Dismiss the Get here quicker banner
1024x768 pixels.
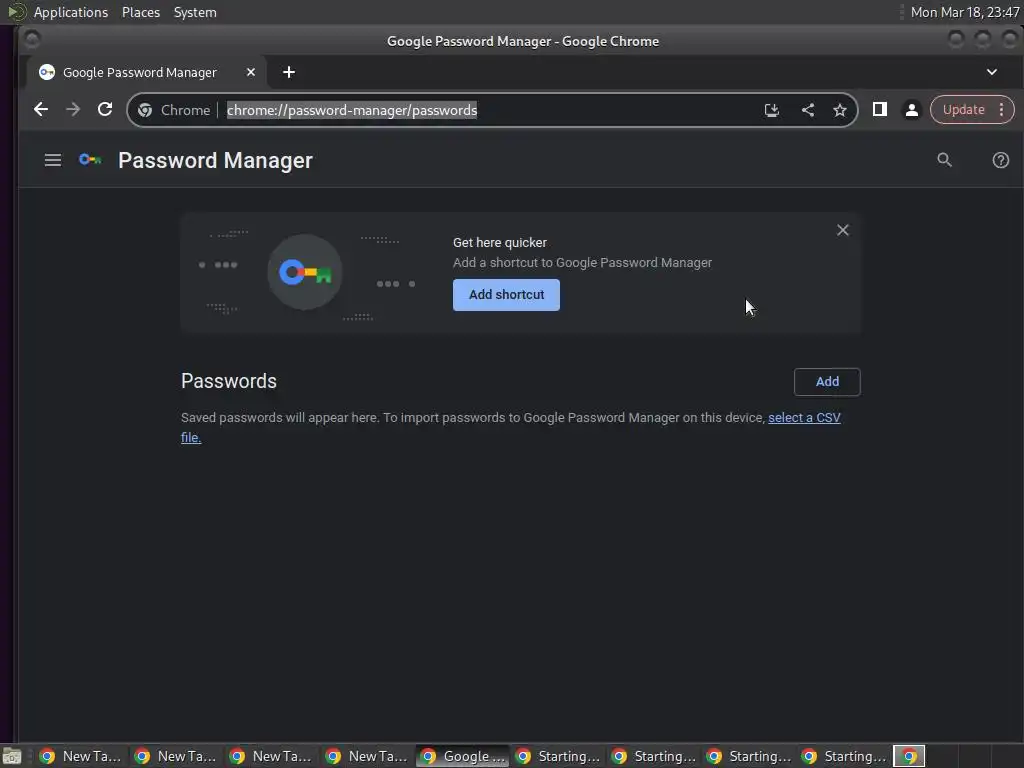(x=843, y=230)
